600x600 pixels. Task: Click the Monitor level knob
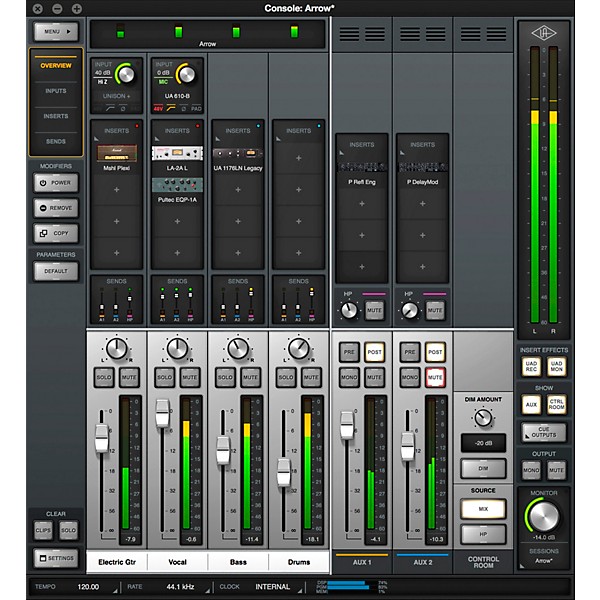point(544,516)
